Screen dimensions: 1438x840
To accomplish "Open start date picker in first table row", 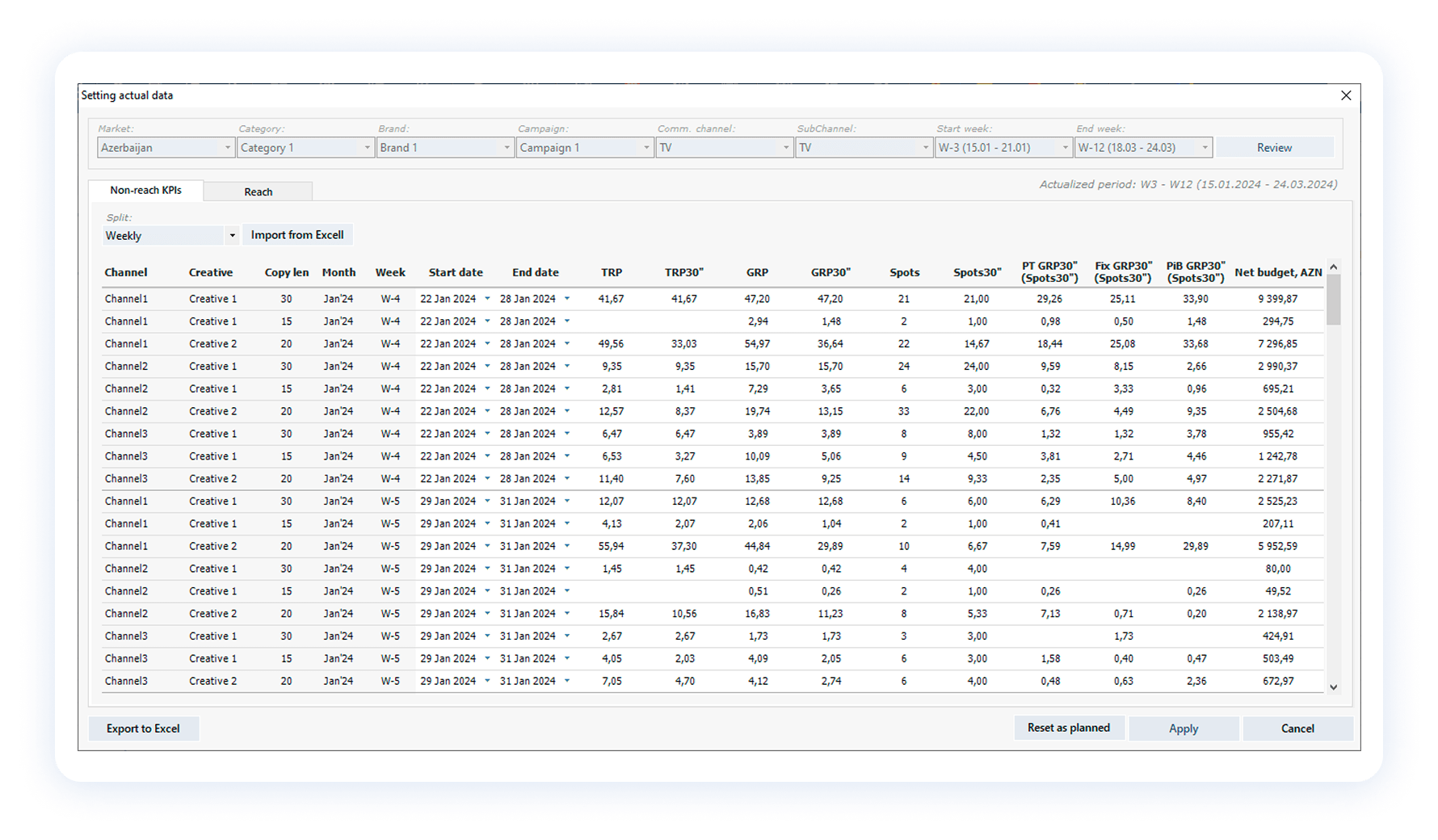I will [x=487, y=299].
